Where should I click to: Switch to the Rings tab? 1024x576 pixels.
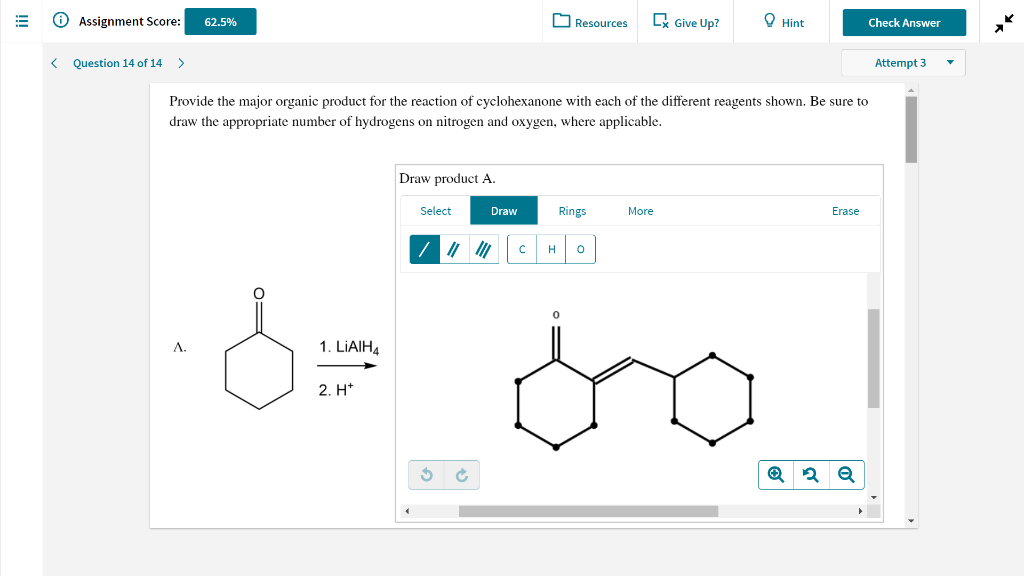pos(571,211)
